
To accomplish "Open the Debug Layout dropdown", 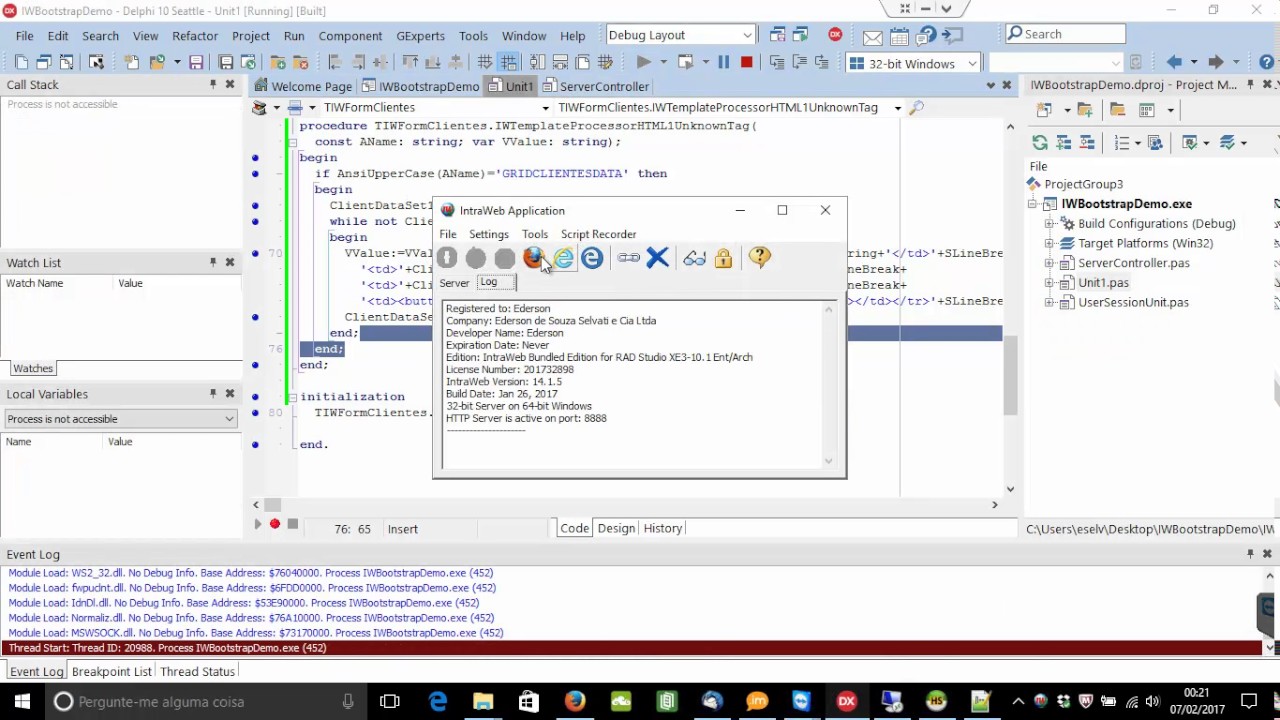I will click(746, 35).
